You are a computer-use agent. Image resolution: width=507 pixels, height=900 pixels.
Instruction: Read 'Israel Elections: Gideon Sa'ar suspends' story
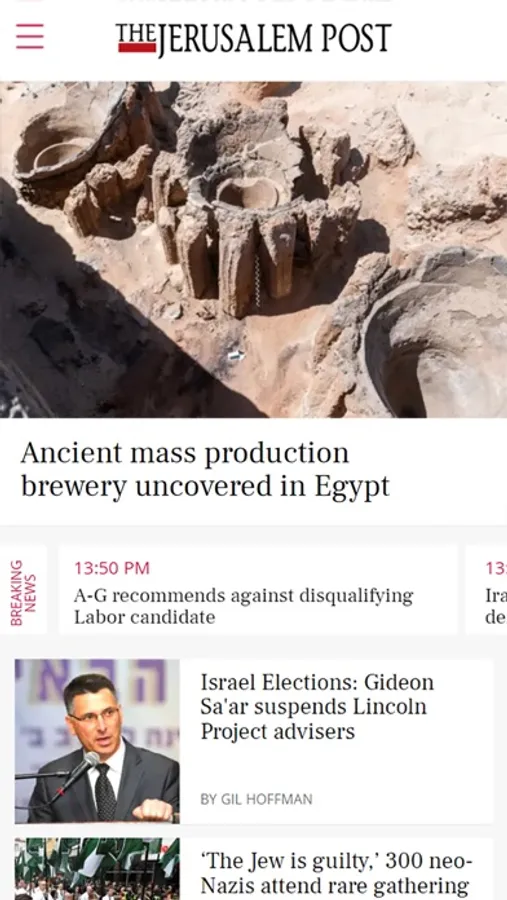(x=317, y=707)
